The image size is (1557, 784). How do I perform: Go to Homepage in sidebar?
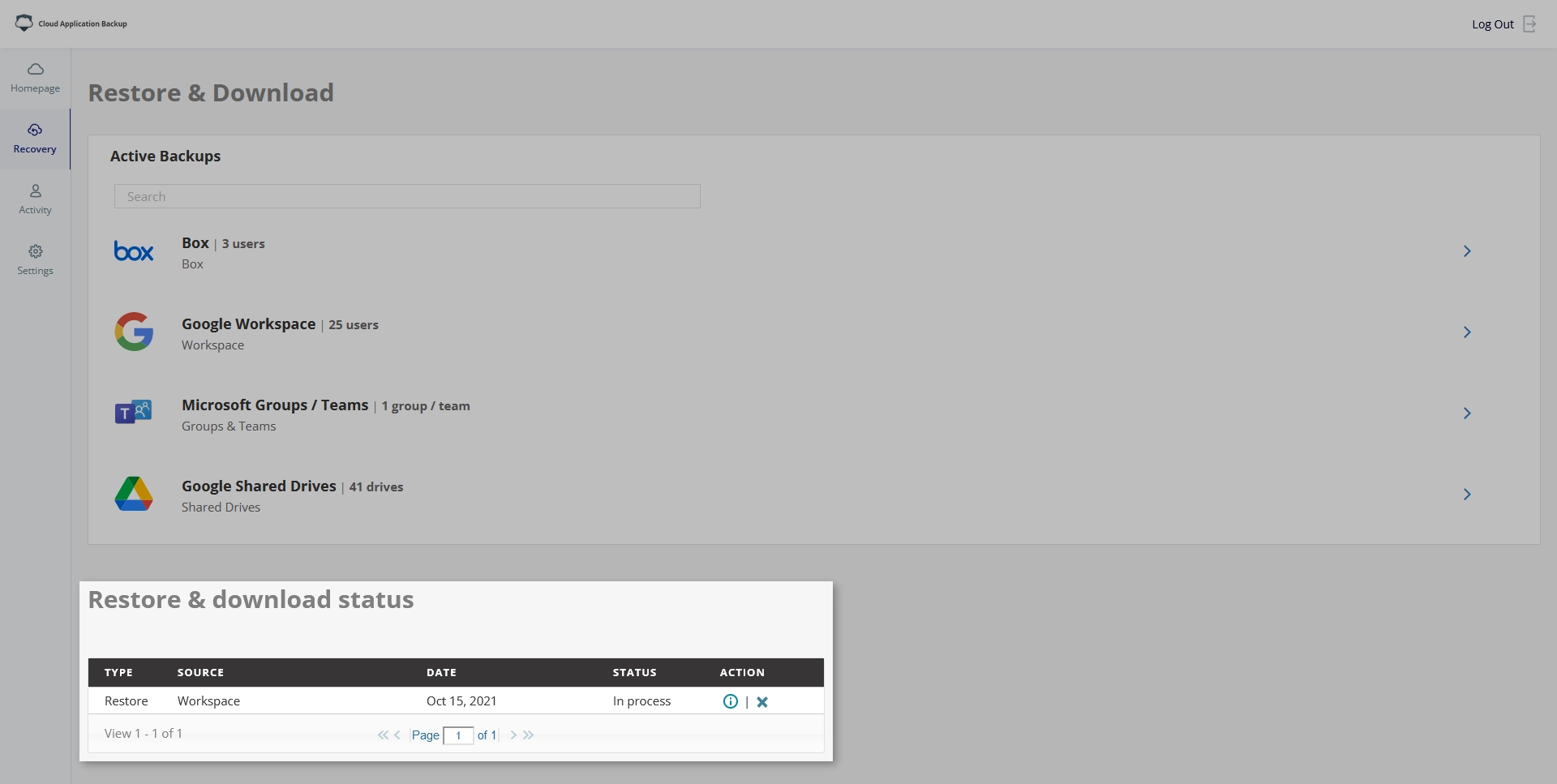pos(35,78)
